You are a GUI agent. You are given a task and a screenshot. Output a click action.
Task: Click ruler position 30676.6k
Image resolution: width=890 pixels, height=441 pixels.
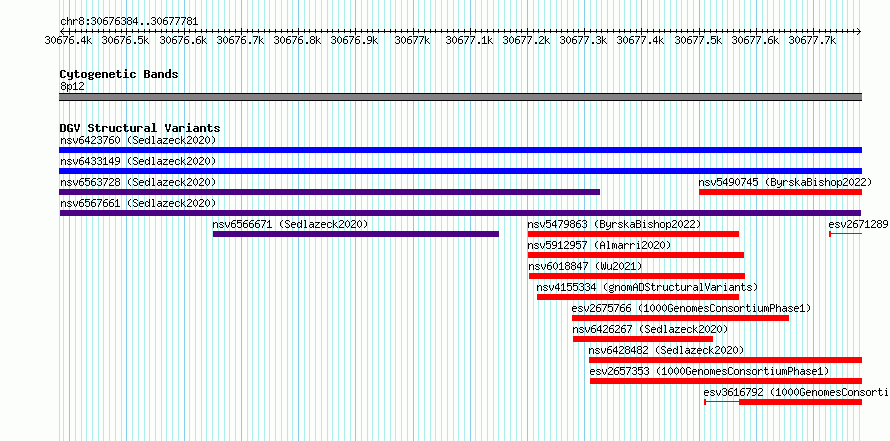pyautogui.click(x=183, y=40)
